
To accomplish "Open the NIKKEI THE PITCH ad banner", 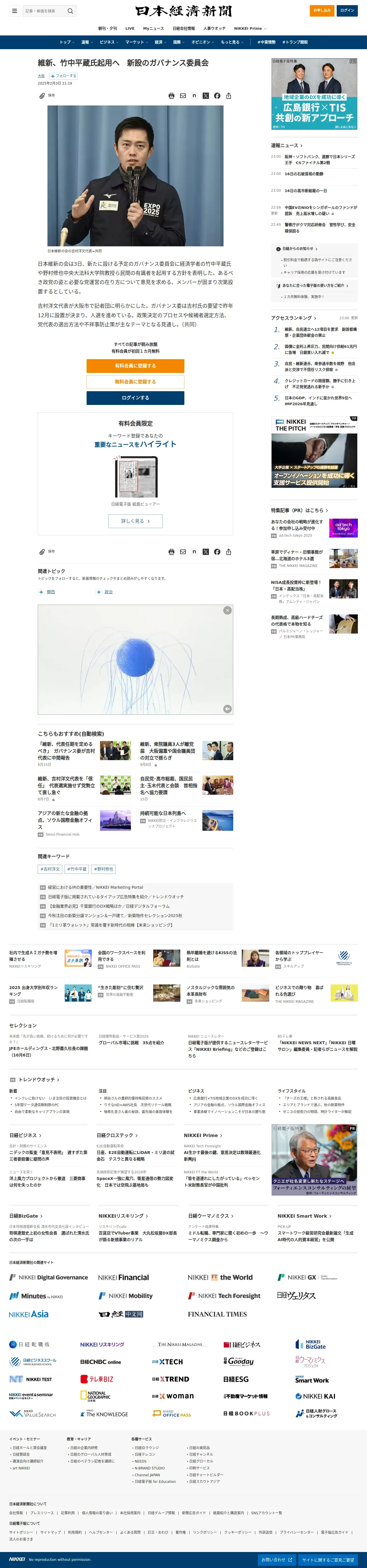I will [x=314, y=452].
